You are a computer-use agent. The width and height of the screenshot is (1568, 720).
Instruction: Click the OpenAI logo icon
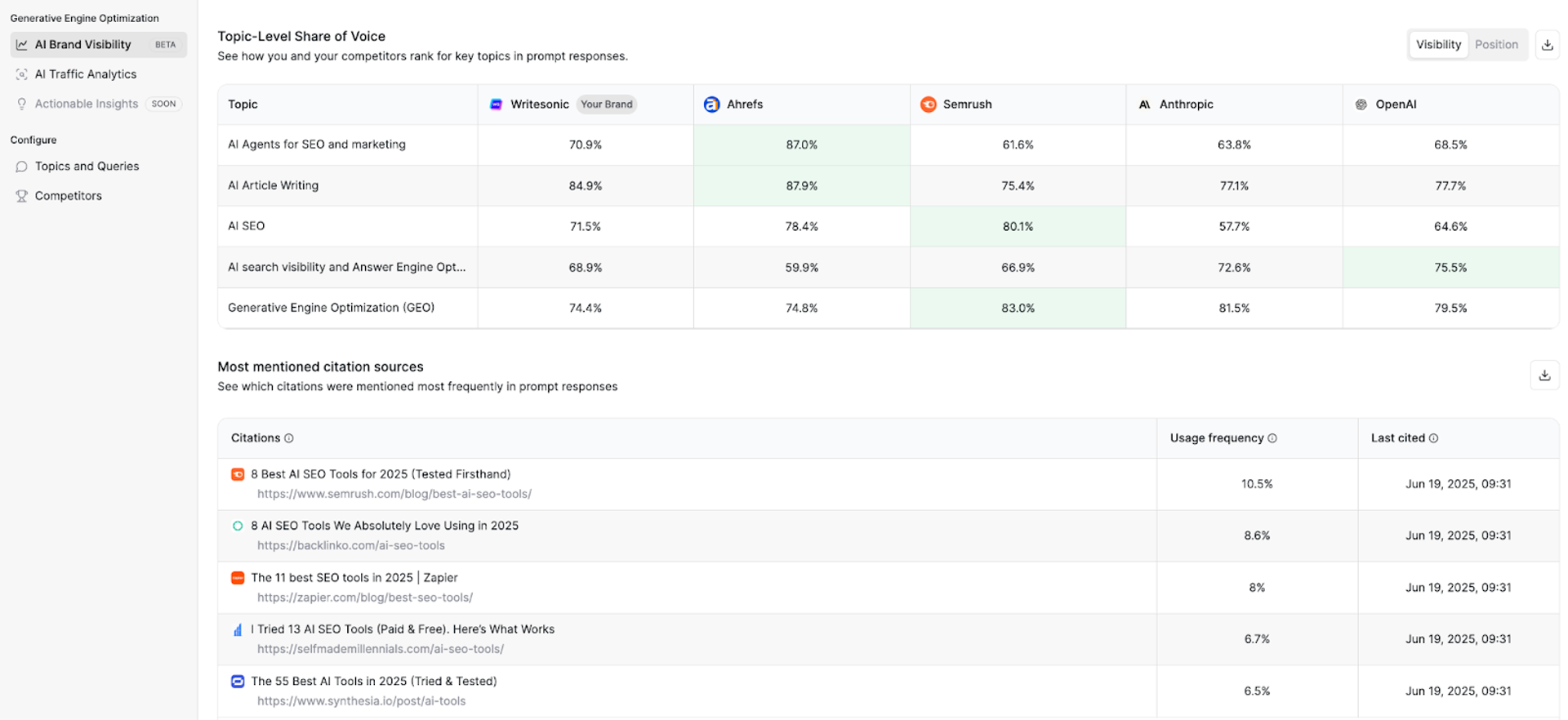pyautogui.click(x=1361, y=104)
